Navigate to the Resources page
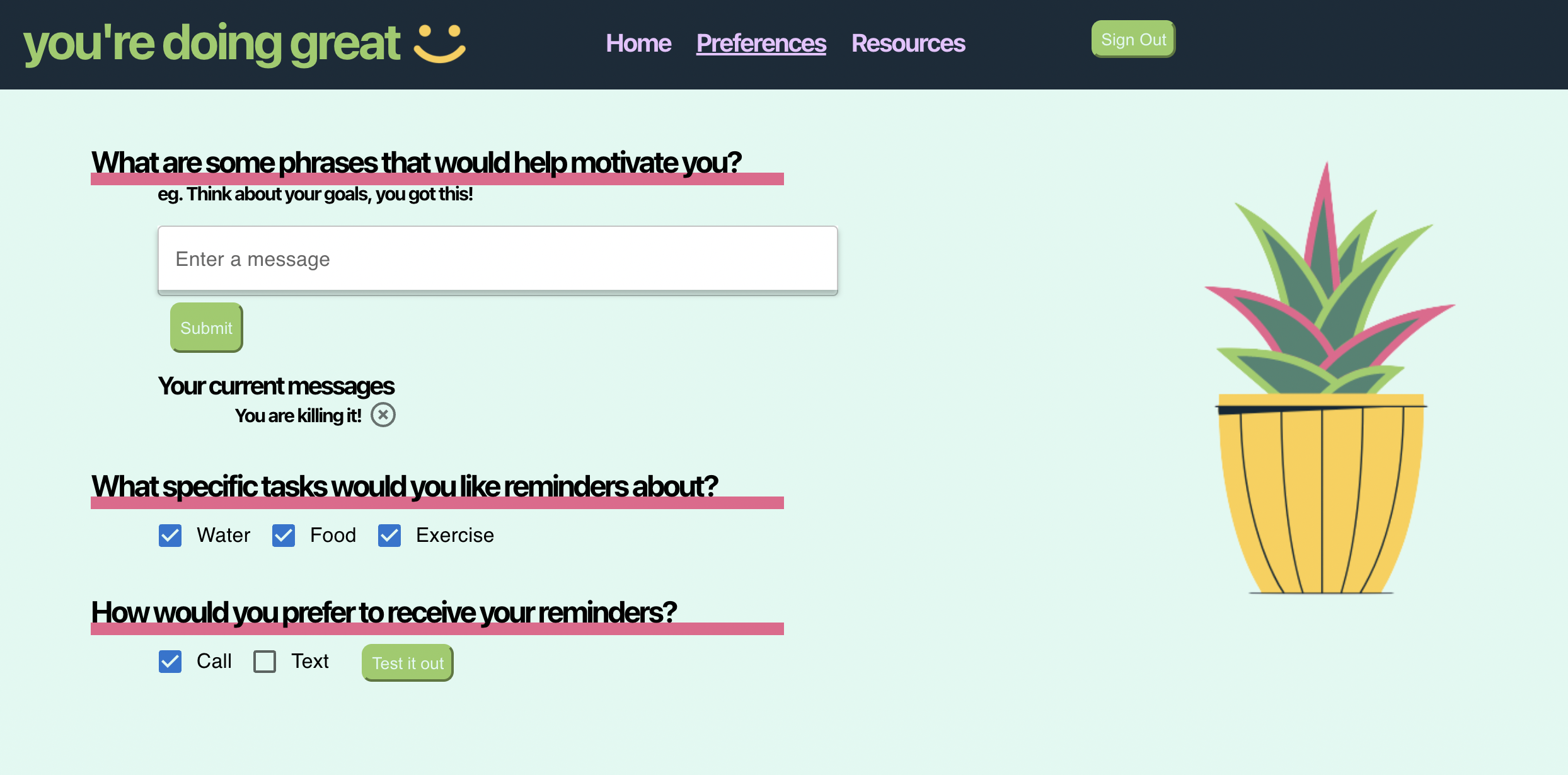The image size is (1568, 775). pyautogui.click(x=908, y=43)
